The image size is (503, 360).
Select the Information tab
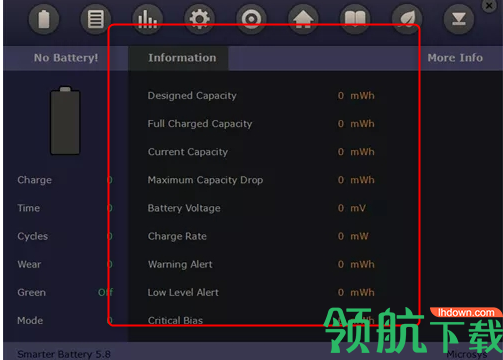179,58
